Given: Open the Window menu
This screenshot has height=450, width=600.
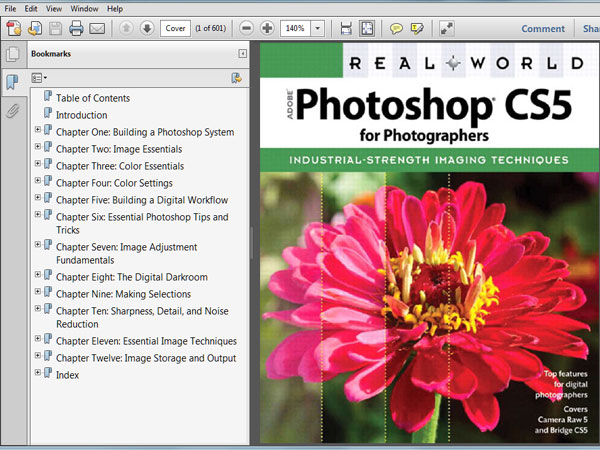Looking at the screenshot, I should (x=84, y=8).
